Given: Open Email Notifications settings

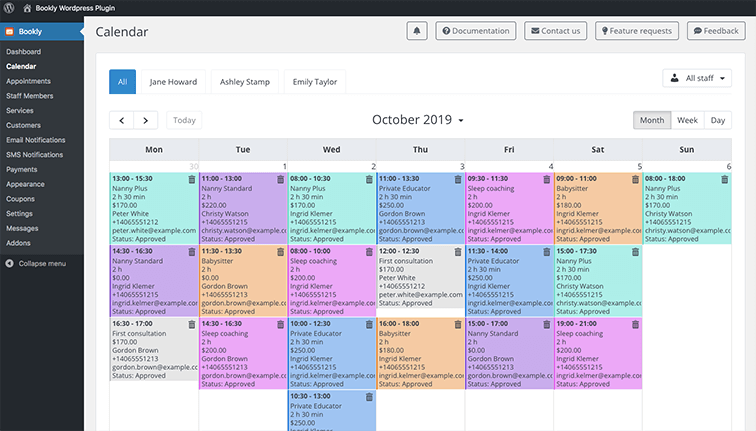Looking at the screenshot, I should pyautogui.click(x=36, y=140).
